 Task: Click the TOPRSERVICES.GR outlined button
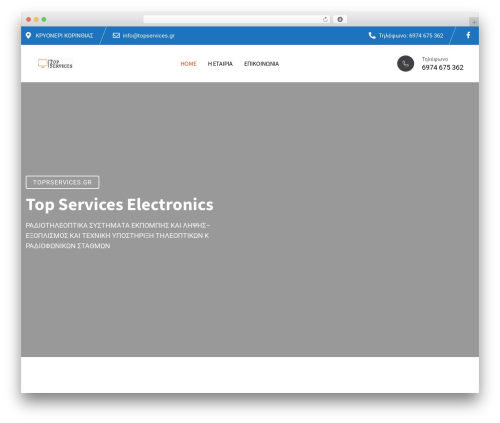pyautogui.click(x=62, y=182)
